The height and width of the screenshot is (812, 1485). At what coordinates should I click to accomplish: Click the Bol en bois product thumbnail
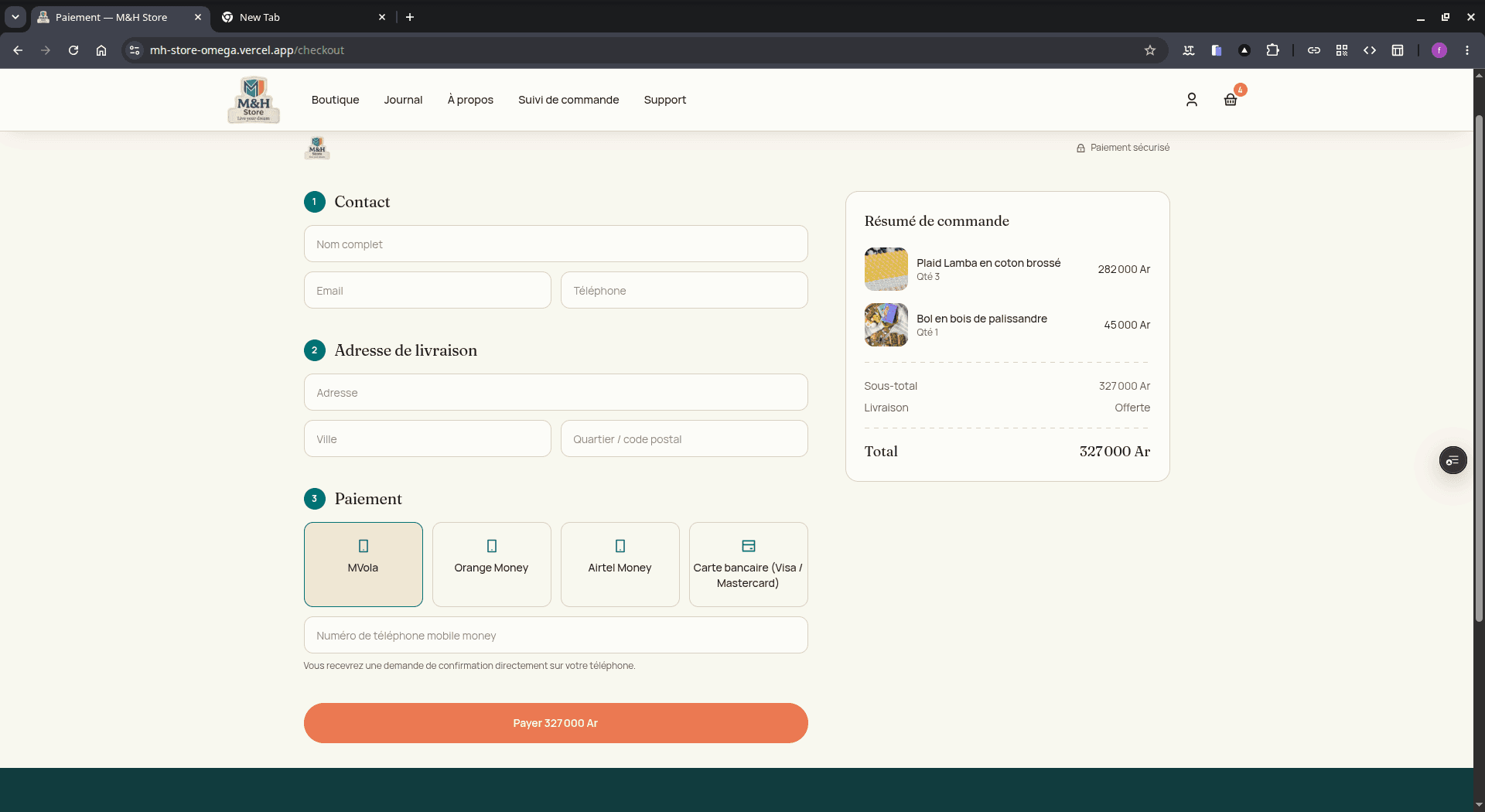coord(886,325)
